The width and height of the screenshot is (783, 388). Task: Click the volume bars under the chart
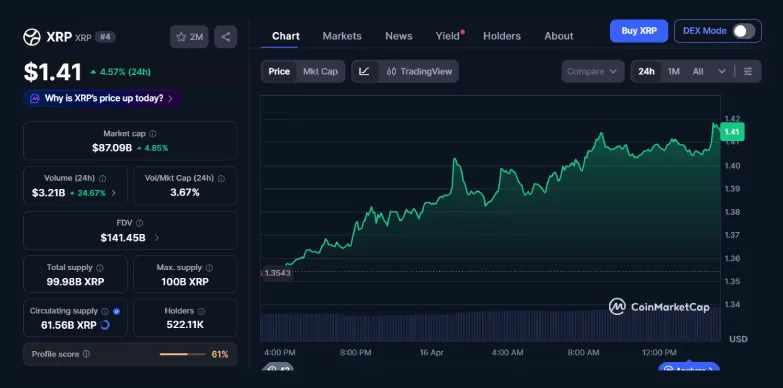pos(490,327)
